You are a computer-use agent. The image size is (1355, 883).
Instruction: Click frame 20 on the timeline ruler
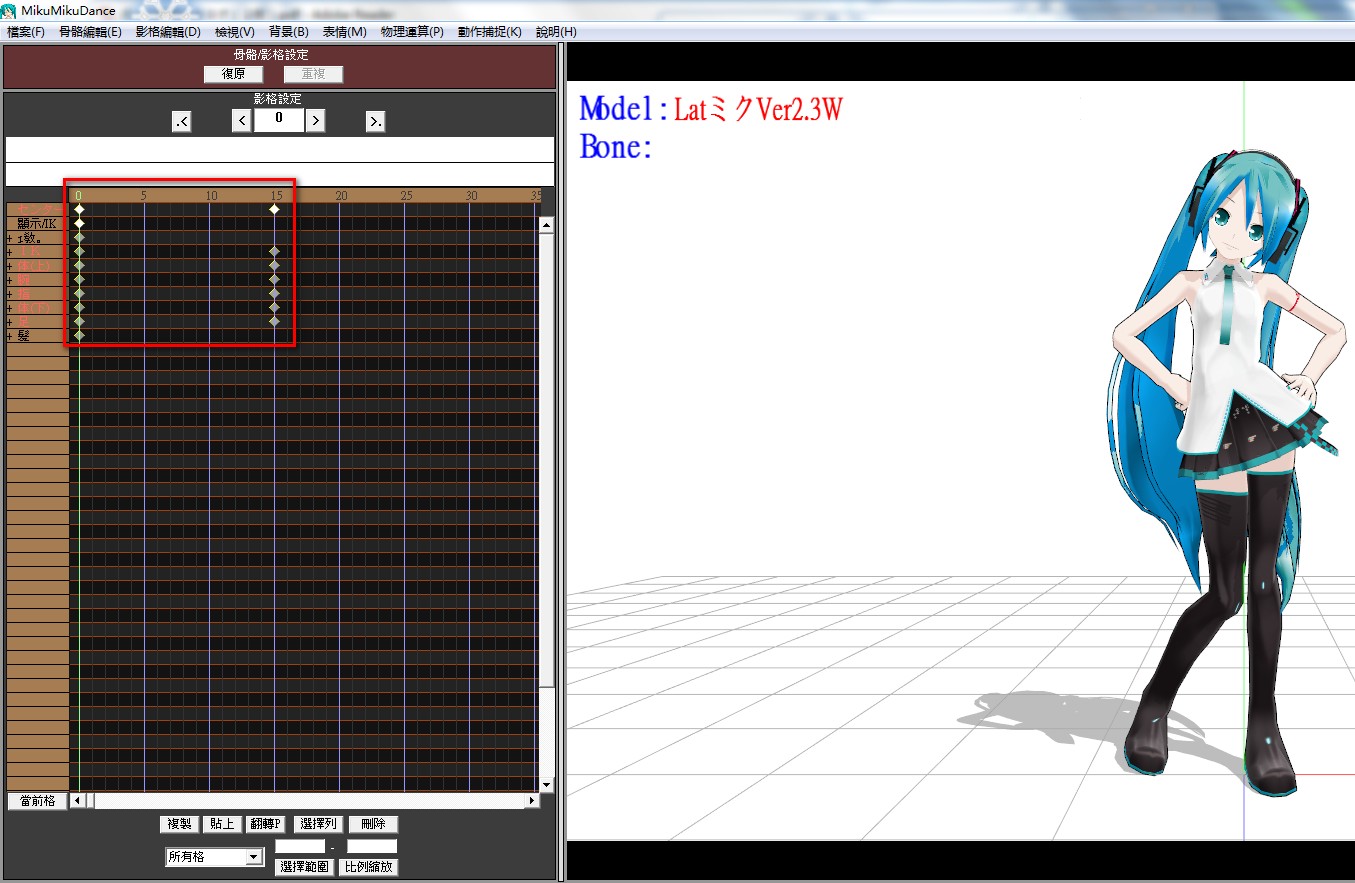pyautogui.click(x=340, y=195)
